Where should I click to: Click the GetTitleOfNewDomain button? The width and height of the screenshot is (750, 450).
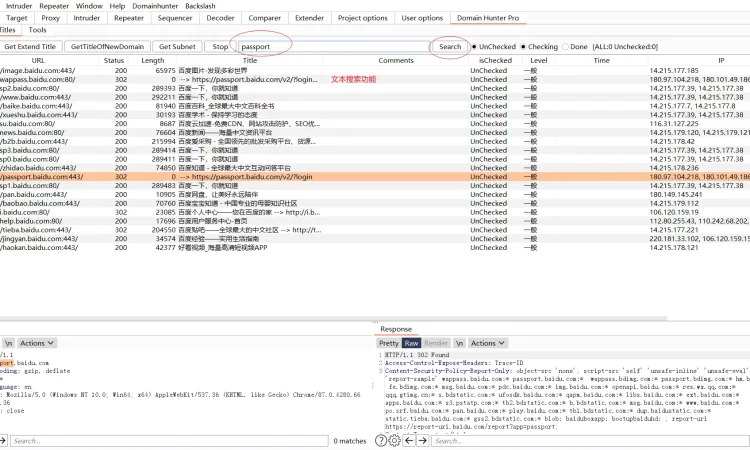point(107,46)
